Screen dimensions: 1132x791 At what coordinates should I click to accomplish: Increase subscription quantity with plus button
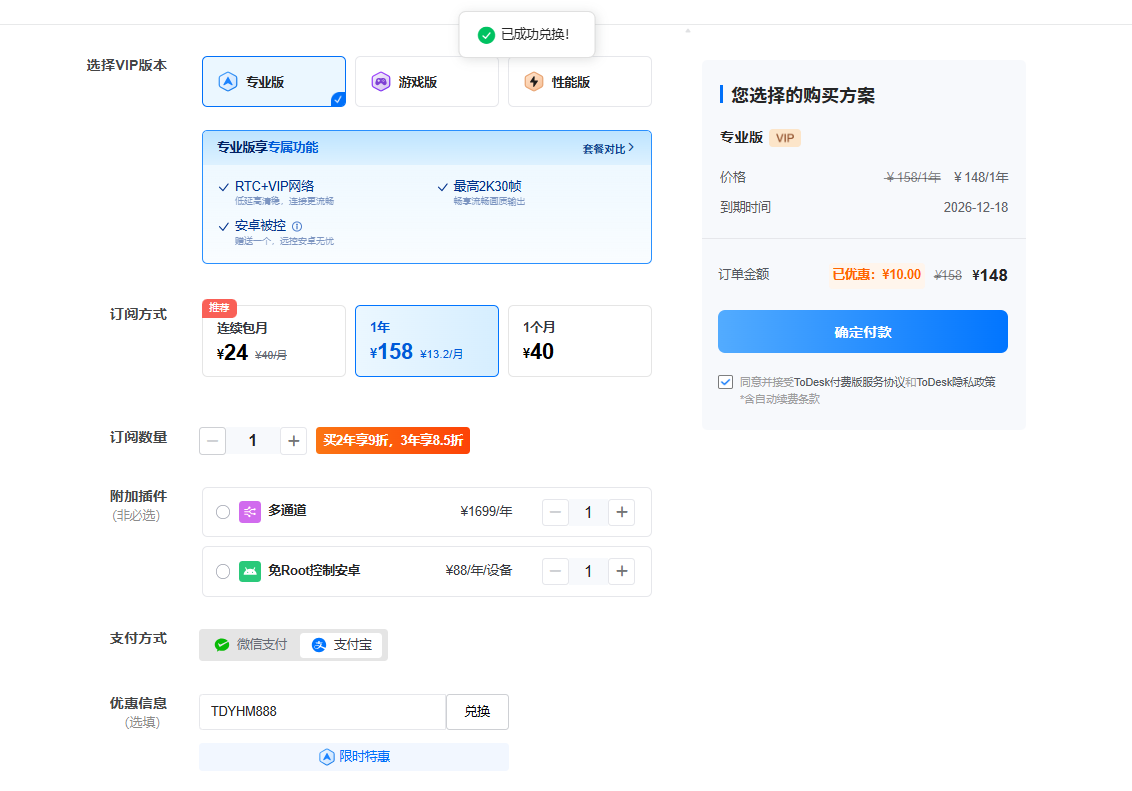coord(293,441)
